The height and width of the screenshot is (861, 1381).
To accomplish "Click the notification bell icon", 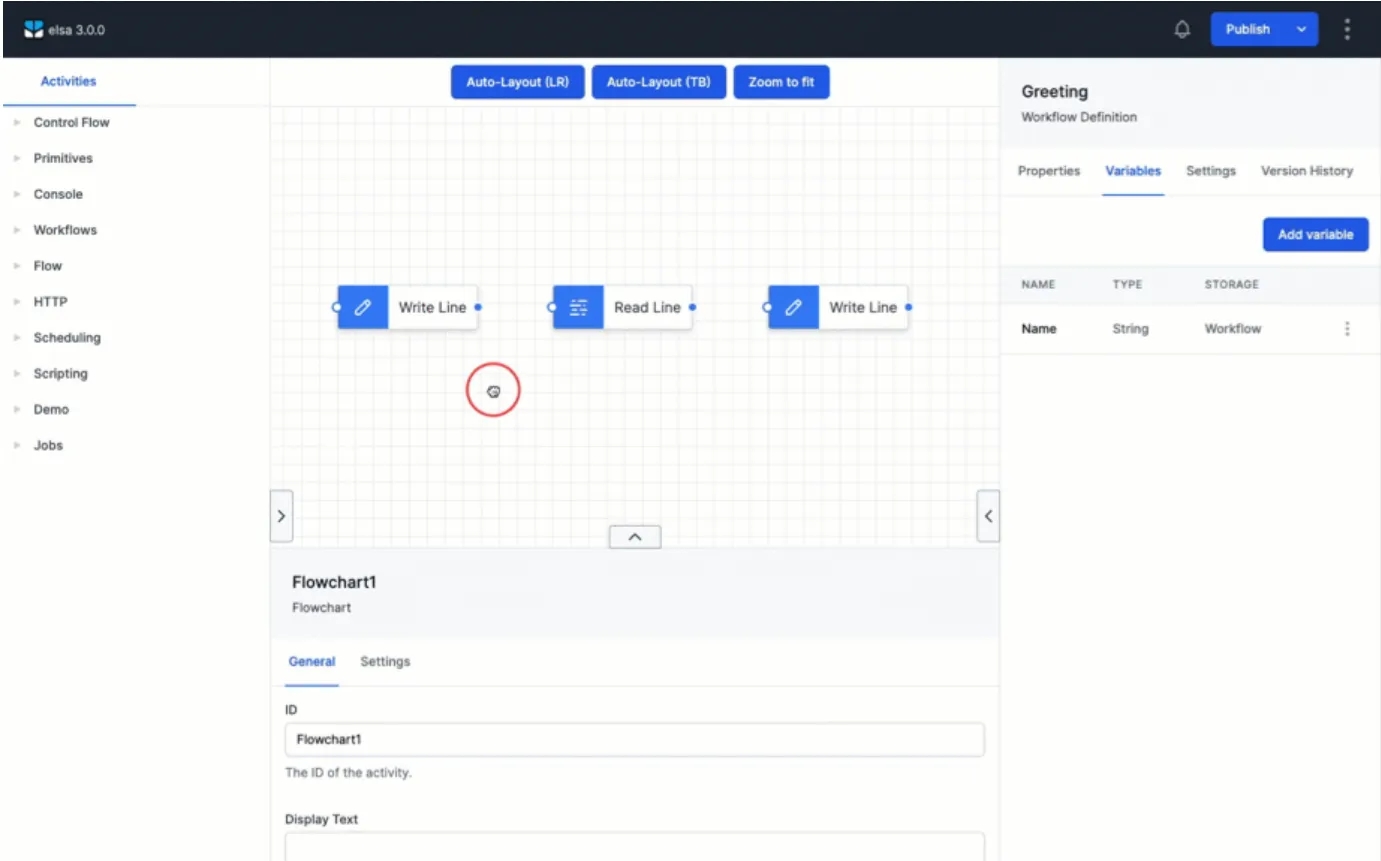I will [x=1182, y=29].
